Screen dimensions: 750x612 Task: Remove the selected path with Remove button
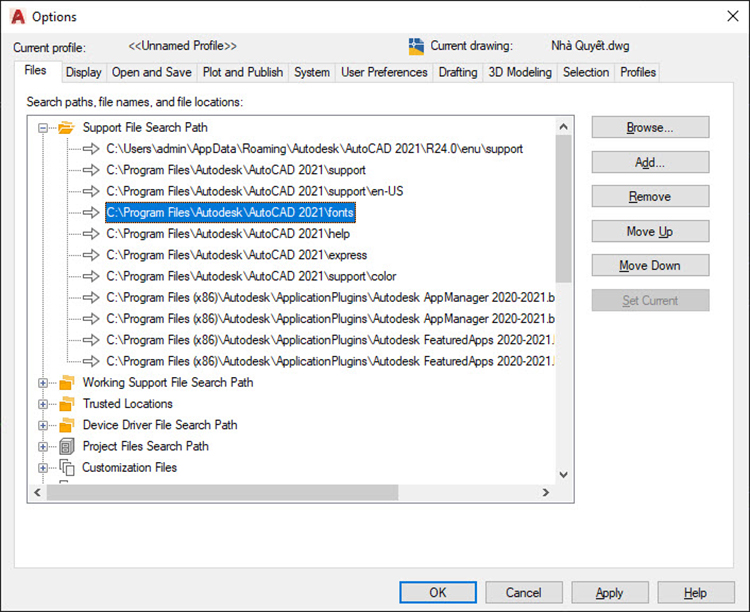[x=650, y=197]
